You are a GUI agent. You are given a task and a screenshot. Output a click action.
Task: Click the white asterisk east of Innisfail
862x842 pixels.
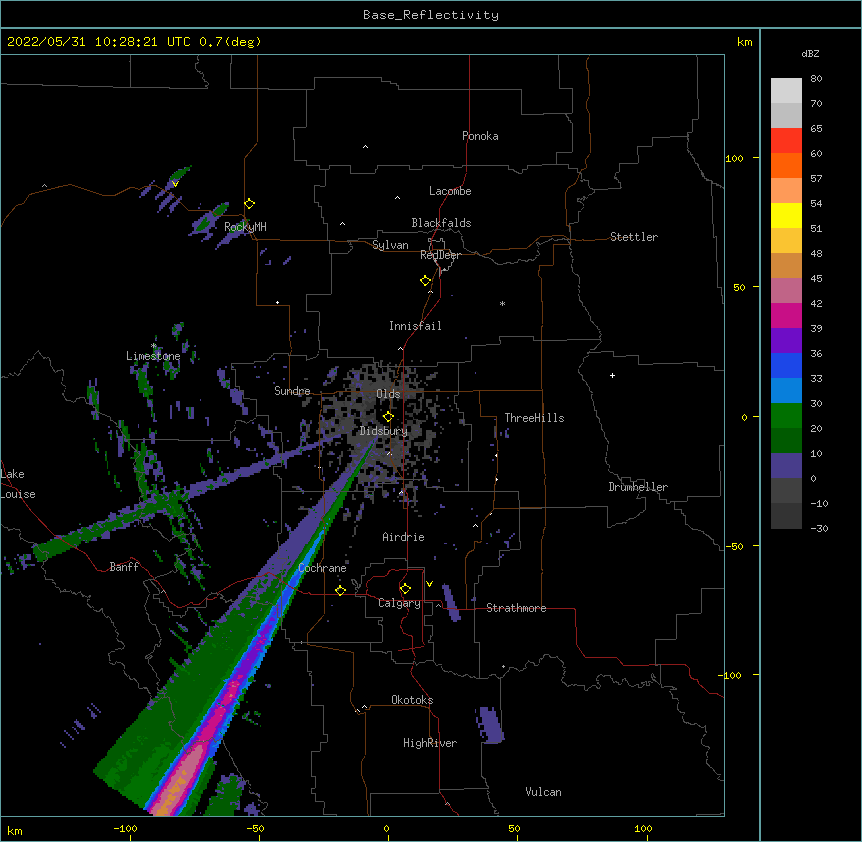click(x=502, y=303)
